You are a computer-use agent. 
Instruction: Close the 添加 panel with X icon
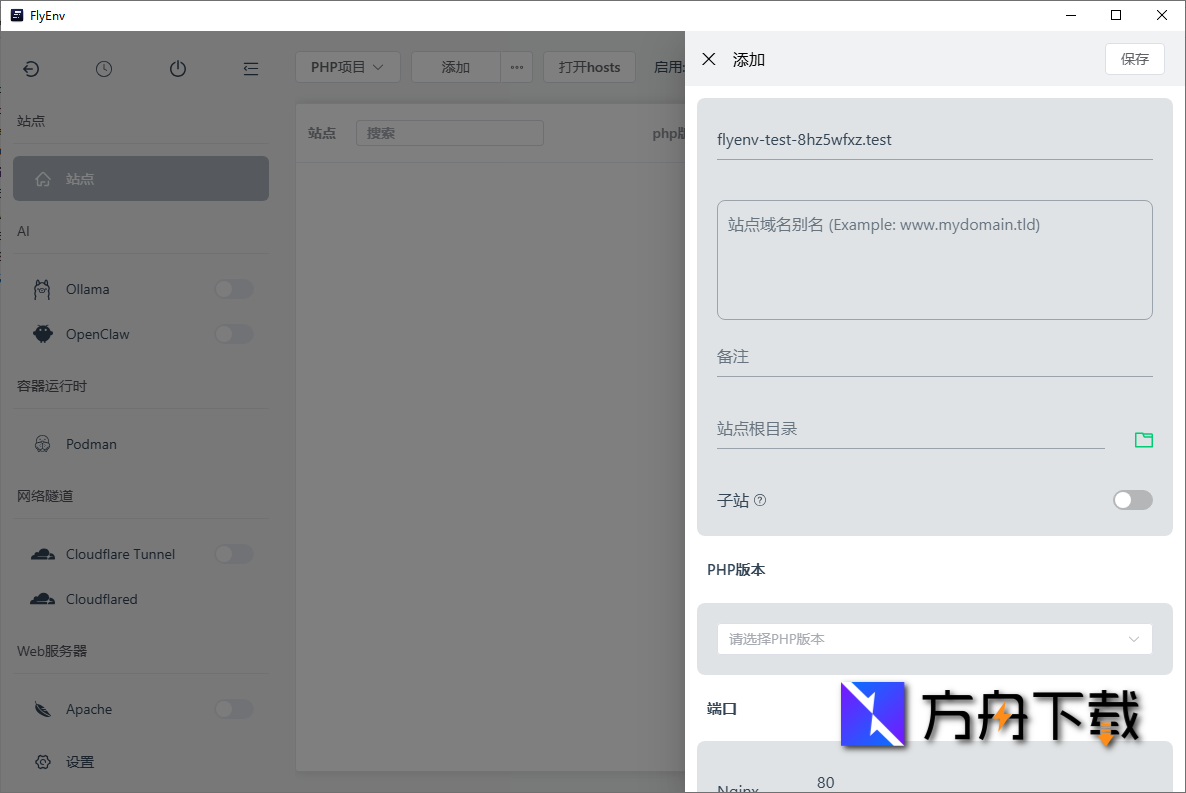tap(709, 59)
